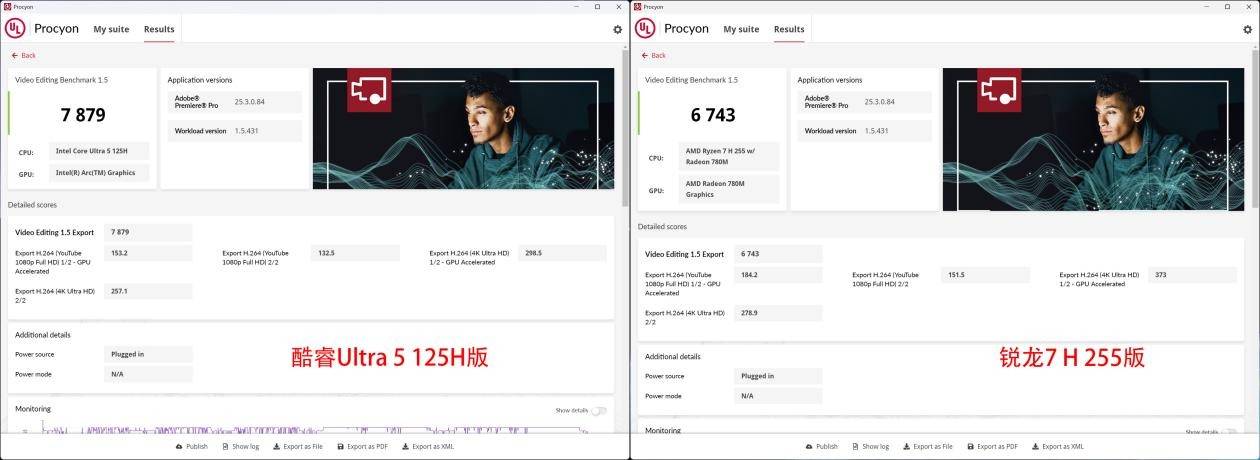Click vertical scrollbar in left window

click(625, 130)
